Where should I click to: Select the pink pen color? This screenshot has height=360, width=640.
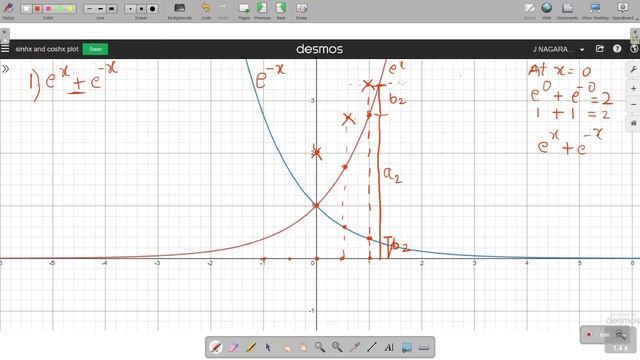pyautogui.click(x=49, y=9)
